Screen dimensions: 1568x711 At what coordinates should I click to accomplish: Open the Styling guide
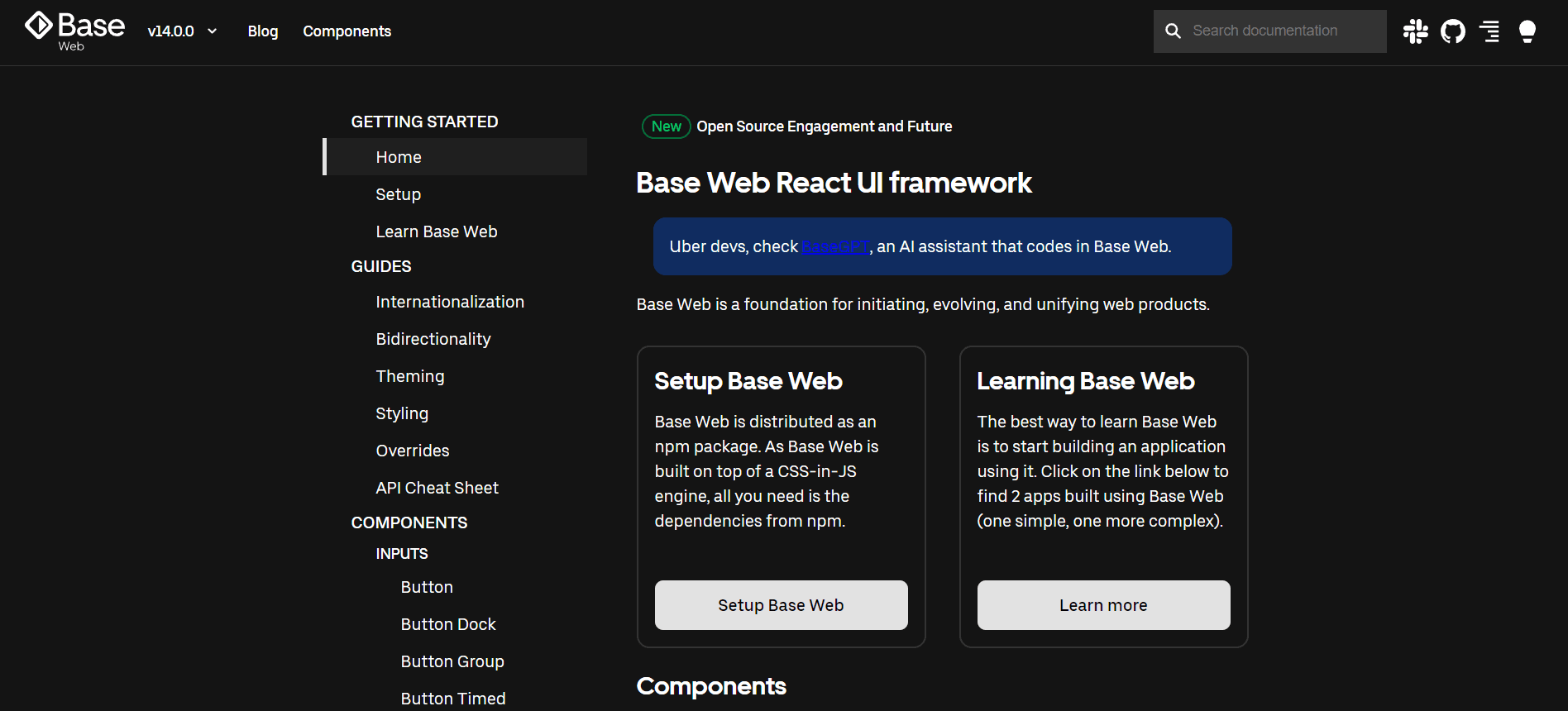click(402, 413)
